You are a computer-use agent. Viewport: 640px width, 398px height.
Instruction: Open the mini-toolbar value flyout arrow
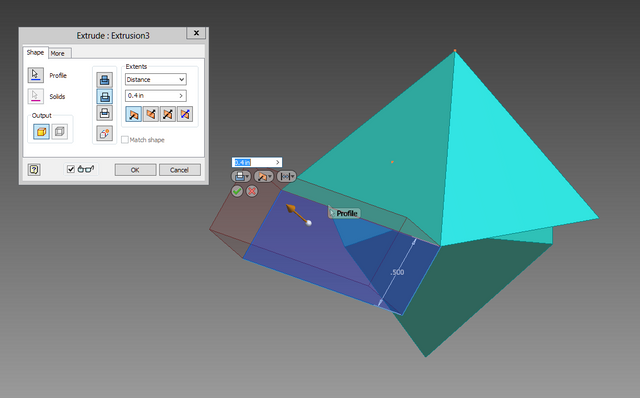(278, 162)
